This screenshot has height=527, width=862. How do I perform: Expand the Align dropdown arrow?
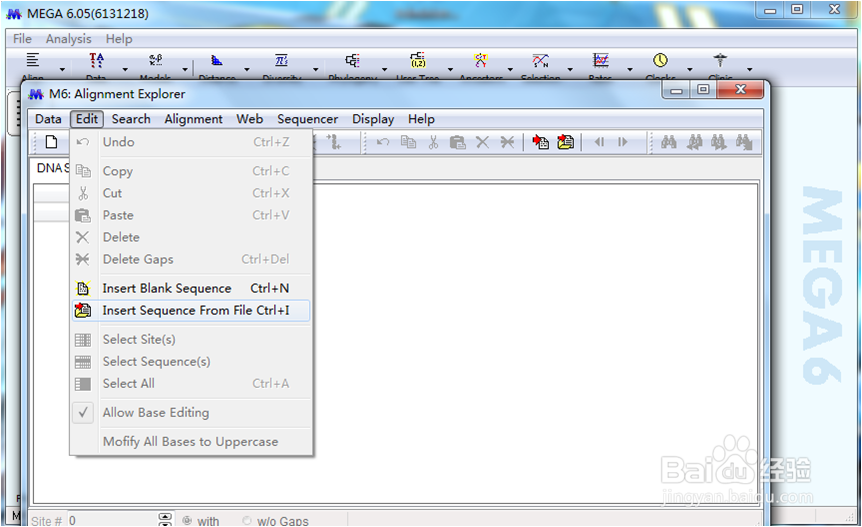coord(62,69)
